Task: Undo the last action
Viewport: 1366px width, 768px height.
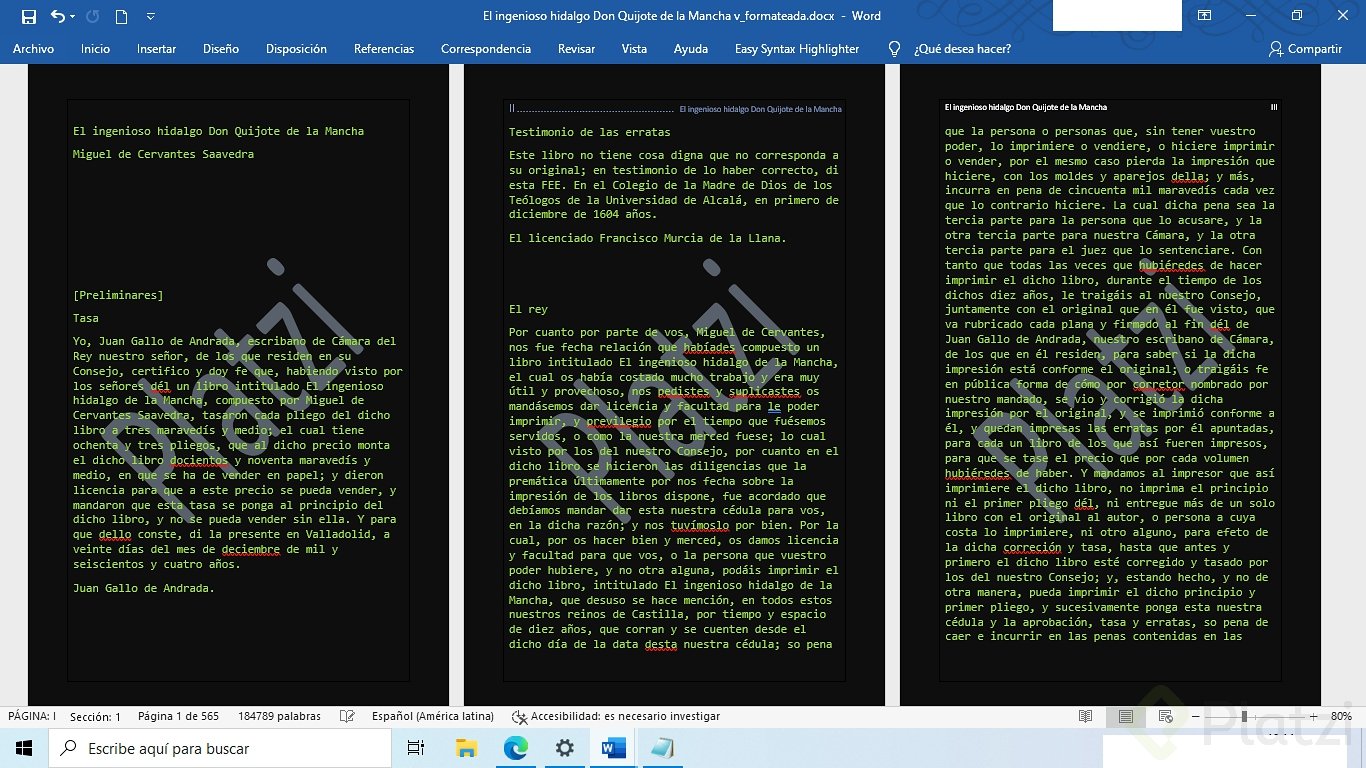Action: point(57,16)
